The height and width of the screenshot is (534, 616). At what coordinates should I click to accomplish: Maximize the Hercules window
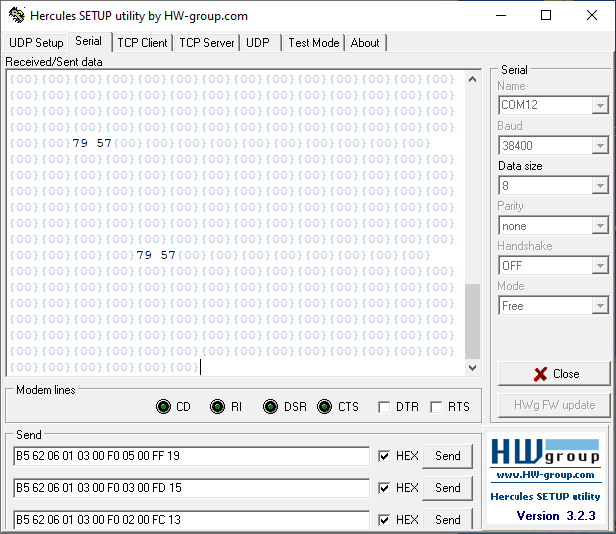pyautogui.click(x=546, y=15)
